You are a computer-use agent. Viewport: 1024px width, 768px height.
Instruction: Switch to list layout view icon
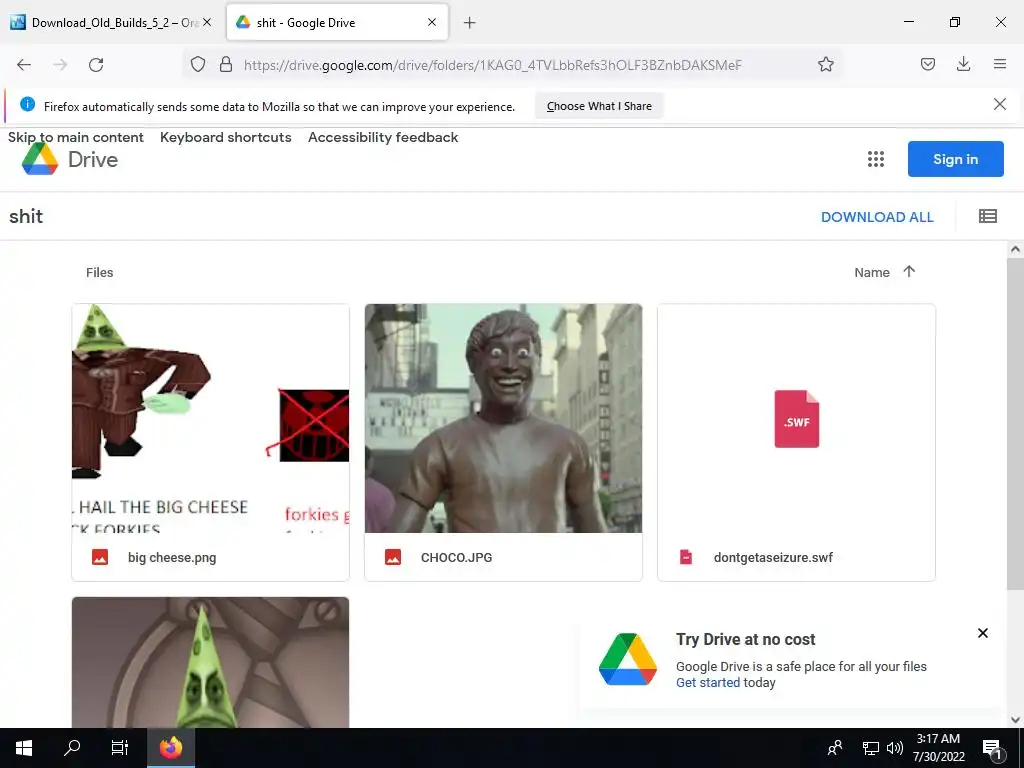pyautogui.click(x=987, y=216)
